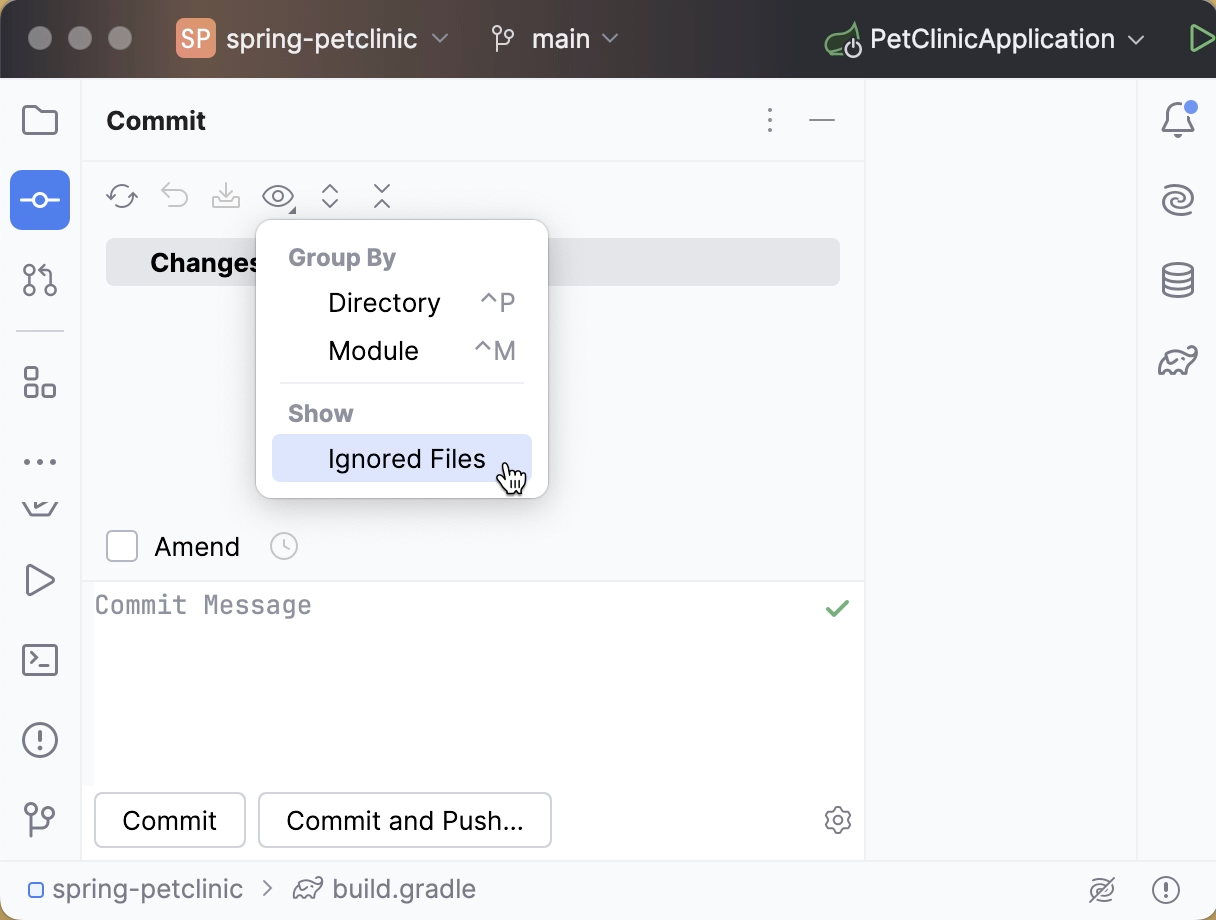Open Notifications via the bell icon
This screenshot has height=920, width=1216.
pos(1178,120)
